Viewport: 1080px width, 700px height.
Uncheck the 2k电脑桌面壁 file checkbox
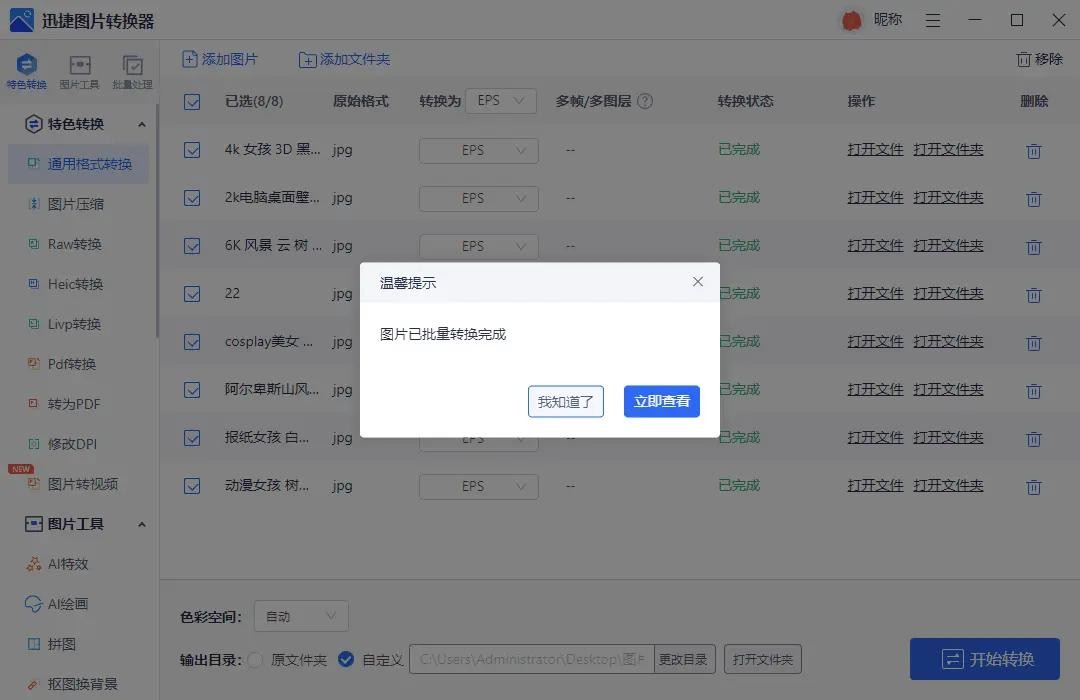(x=192, y=198)
